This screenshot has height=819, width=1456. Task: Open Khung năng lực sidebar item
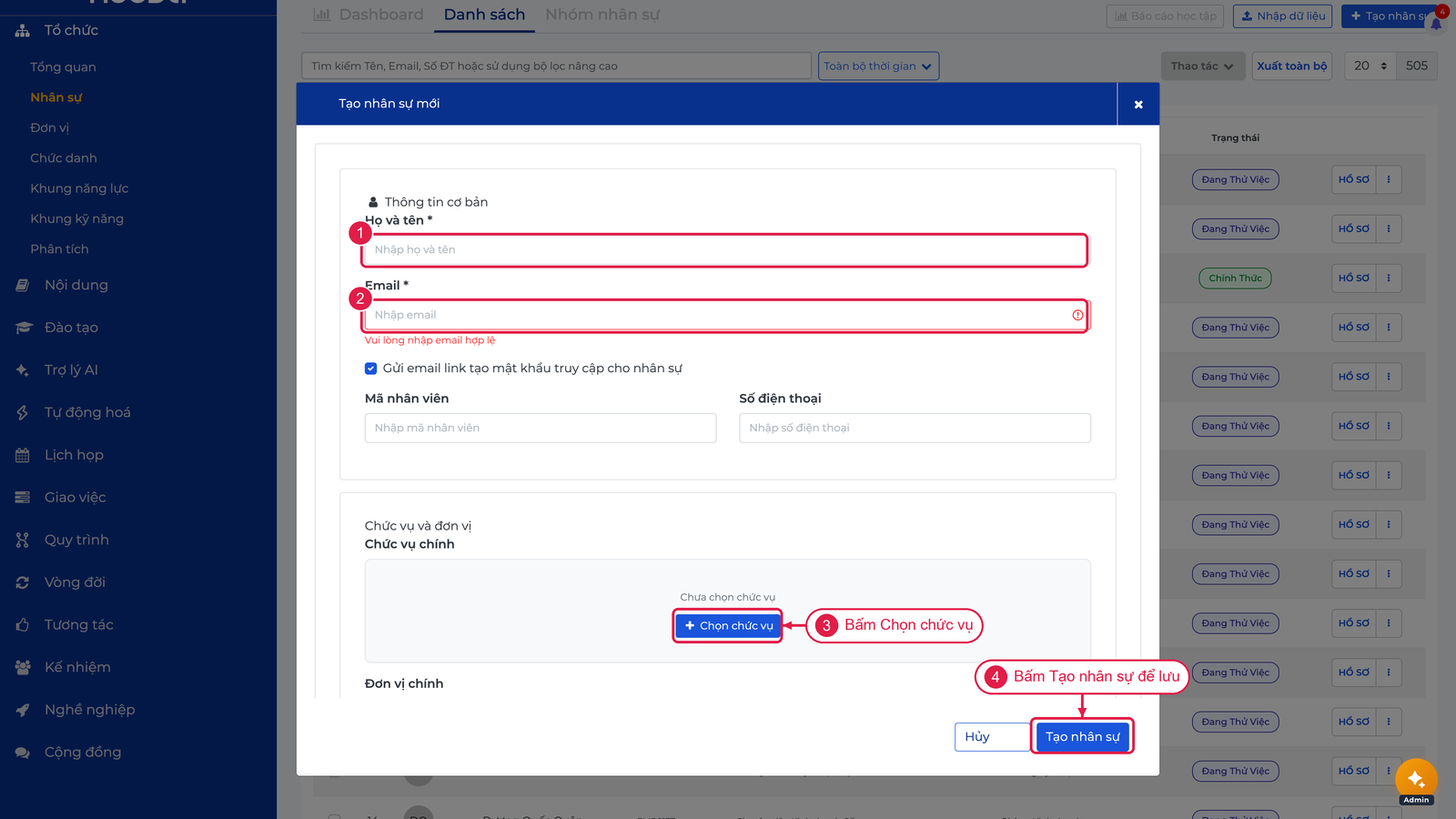point(79,188)
